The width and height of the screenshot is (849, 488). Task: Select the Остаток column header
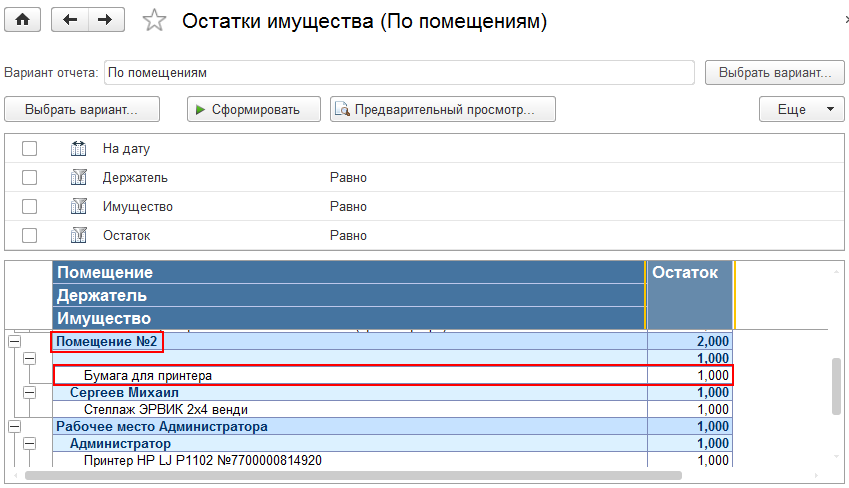click(690, 295)
